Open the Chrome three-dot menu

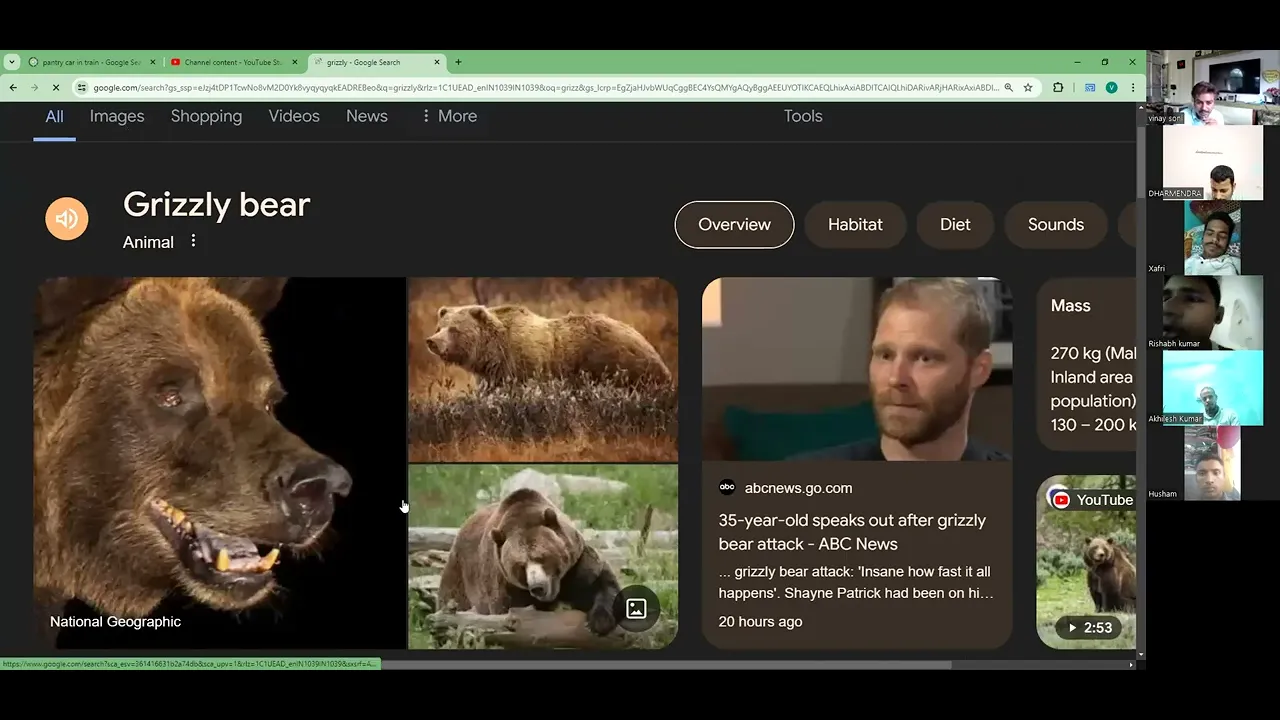(1132, 88)
